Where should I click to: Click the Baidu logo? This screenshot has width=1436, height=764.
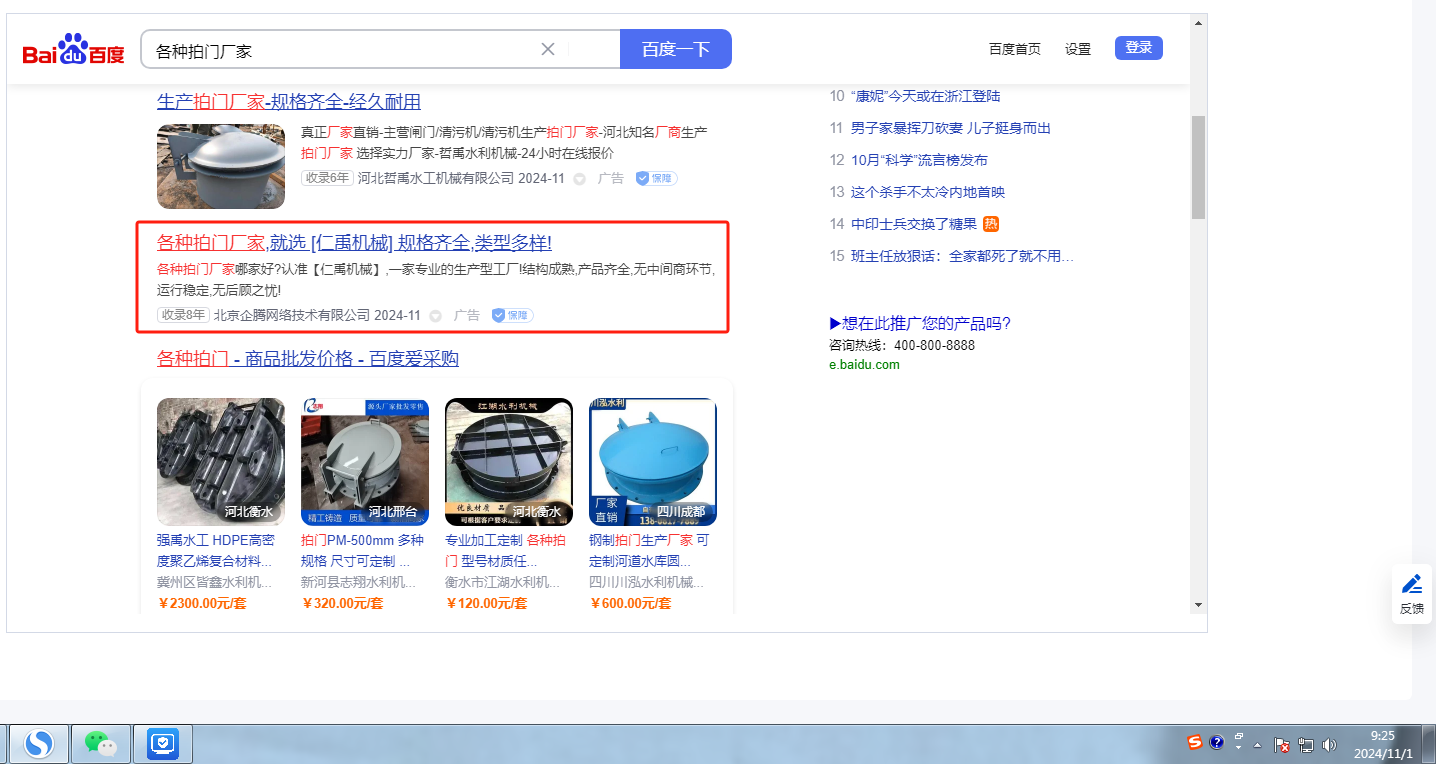(x=73, y=49)
